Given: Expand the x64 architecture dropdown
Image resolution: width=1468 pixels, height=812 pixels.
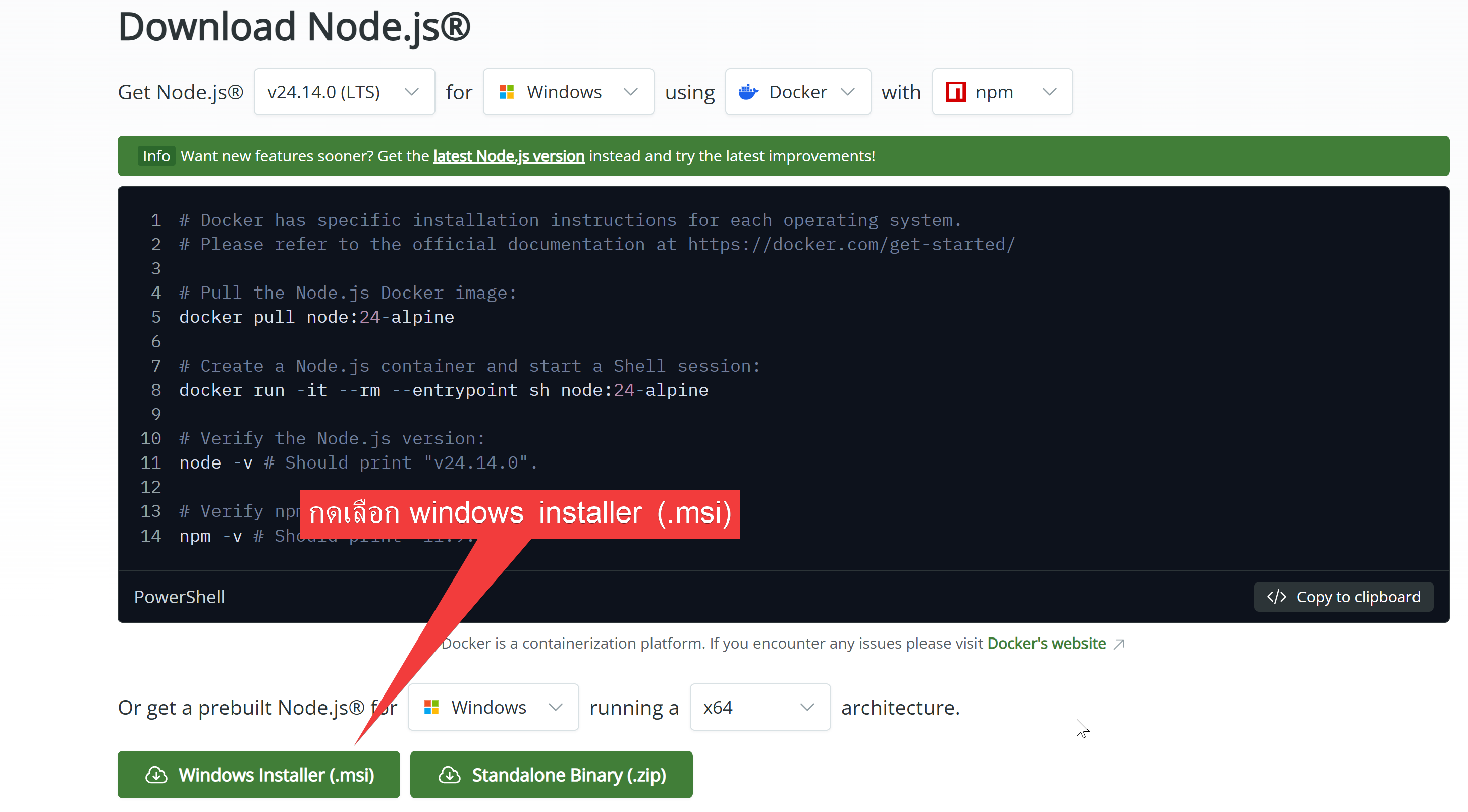Looking at the screenshot, I should pyautogui.click(x=759, y=707).
